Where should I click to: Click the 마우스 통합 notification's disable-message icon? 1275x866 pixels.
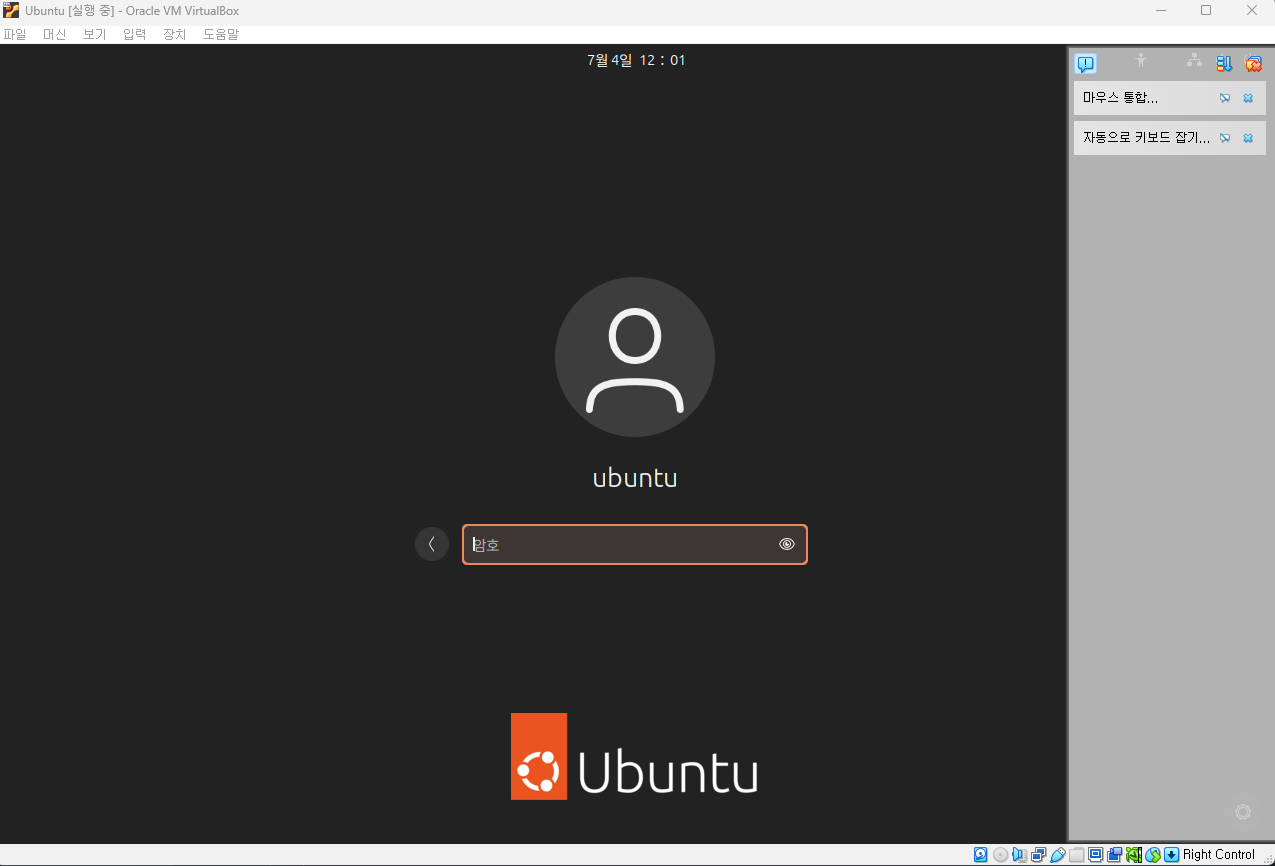tap(1225, 98)
